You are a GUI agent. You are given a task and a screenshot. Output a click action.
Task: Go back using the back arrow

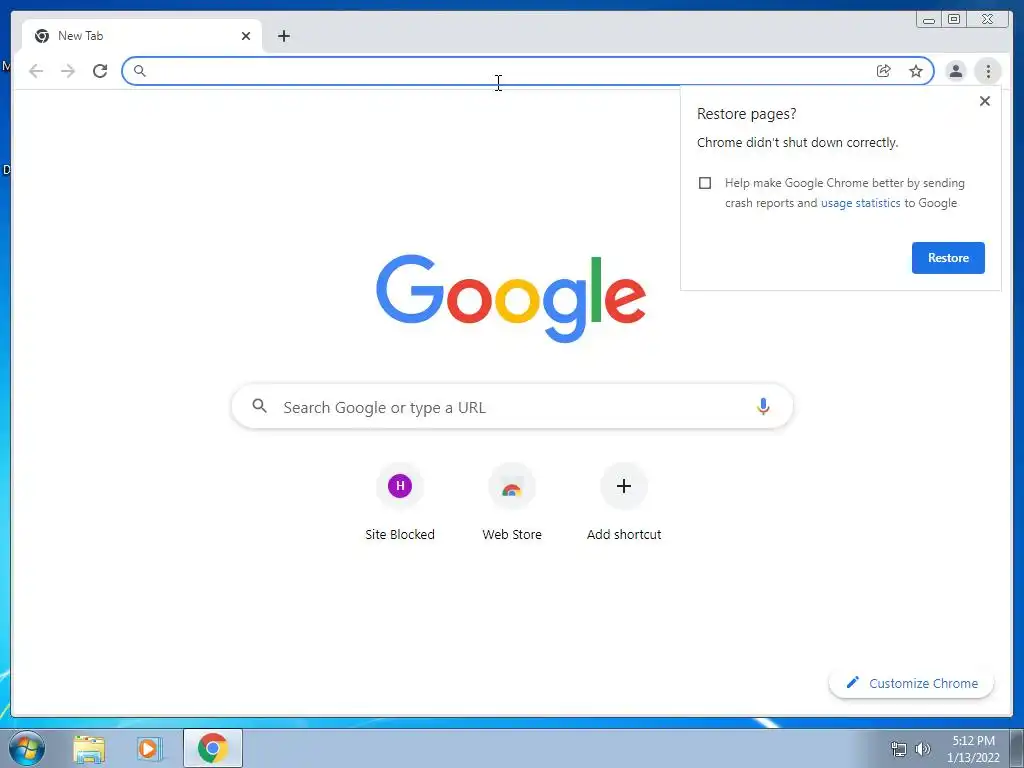pyautogui.click(x=36, y=71)
